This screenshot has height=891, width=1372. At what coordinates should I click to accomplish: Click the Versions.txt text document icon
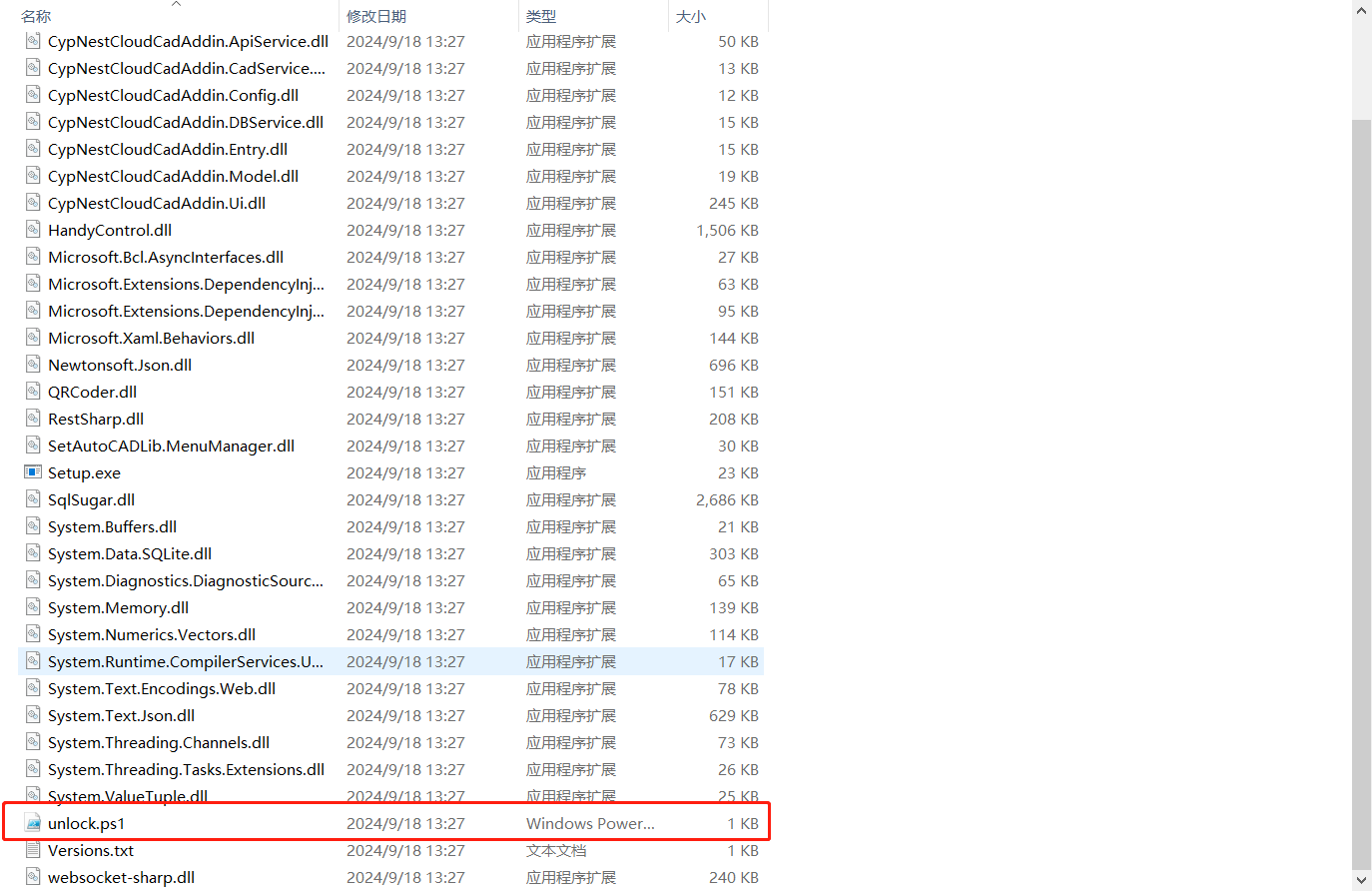pyautogui.click(x=33, y=850)
